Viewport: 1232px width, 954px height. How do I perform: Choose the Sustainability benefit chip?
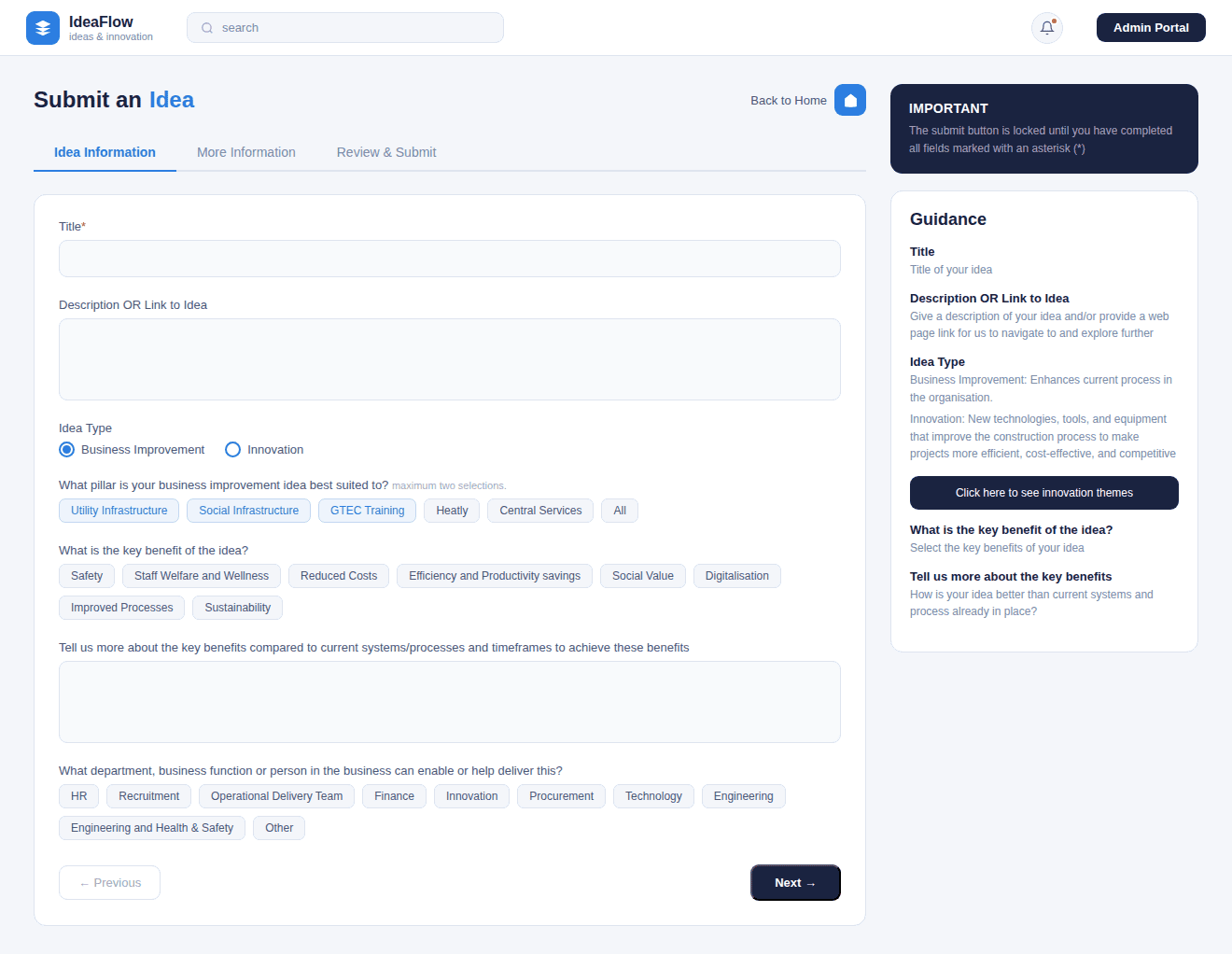point(237,608)
